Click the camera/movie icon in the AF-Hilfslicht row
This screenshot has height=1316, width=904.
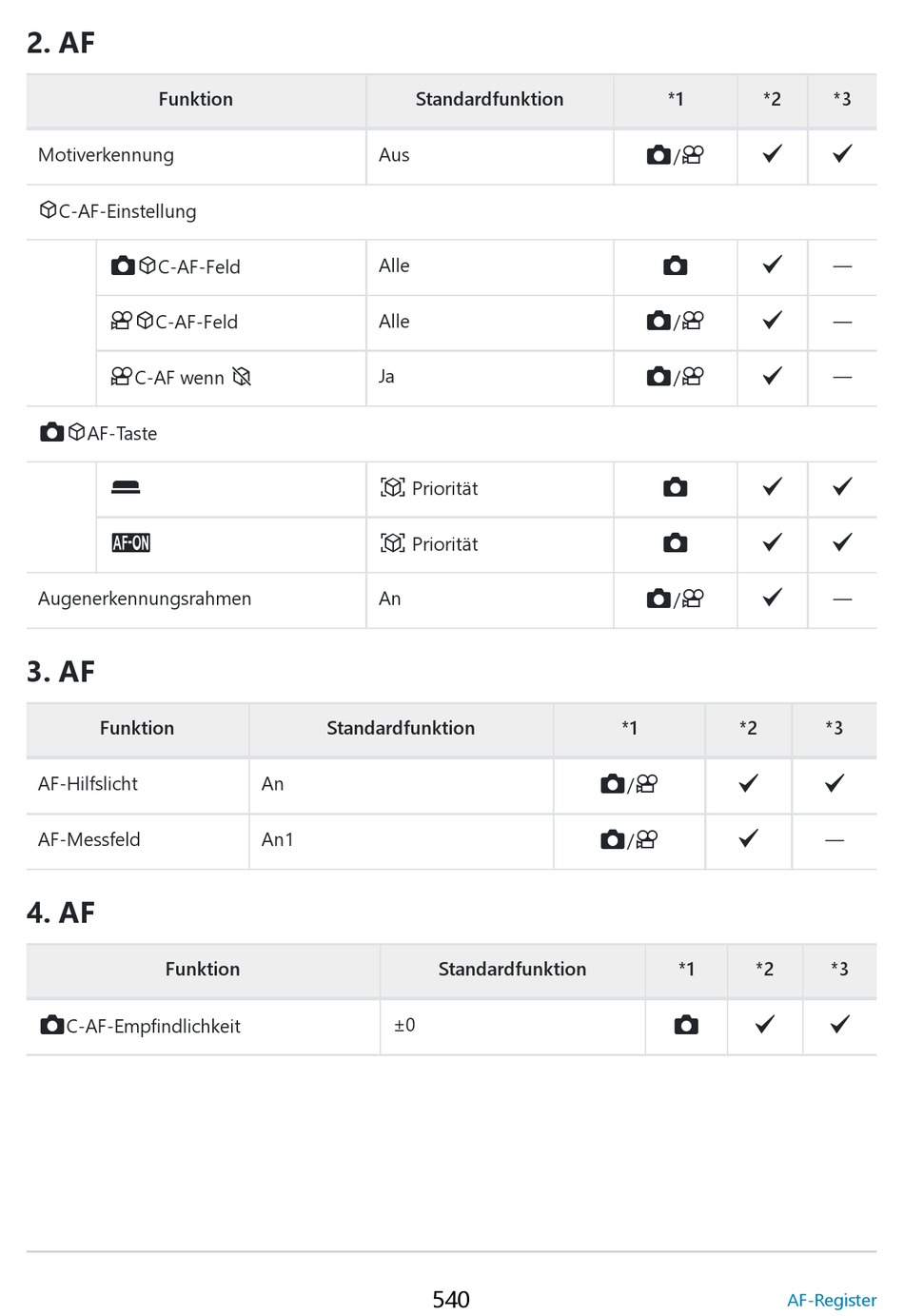click(629, 784)
